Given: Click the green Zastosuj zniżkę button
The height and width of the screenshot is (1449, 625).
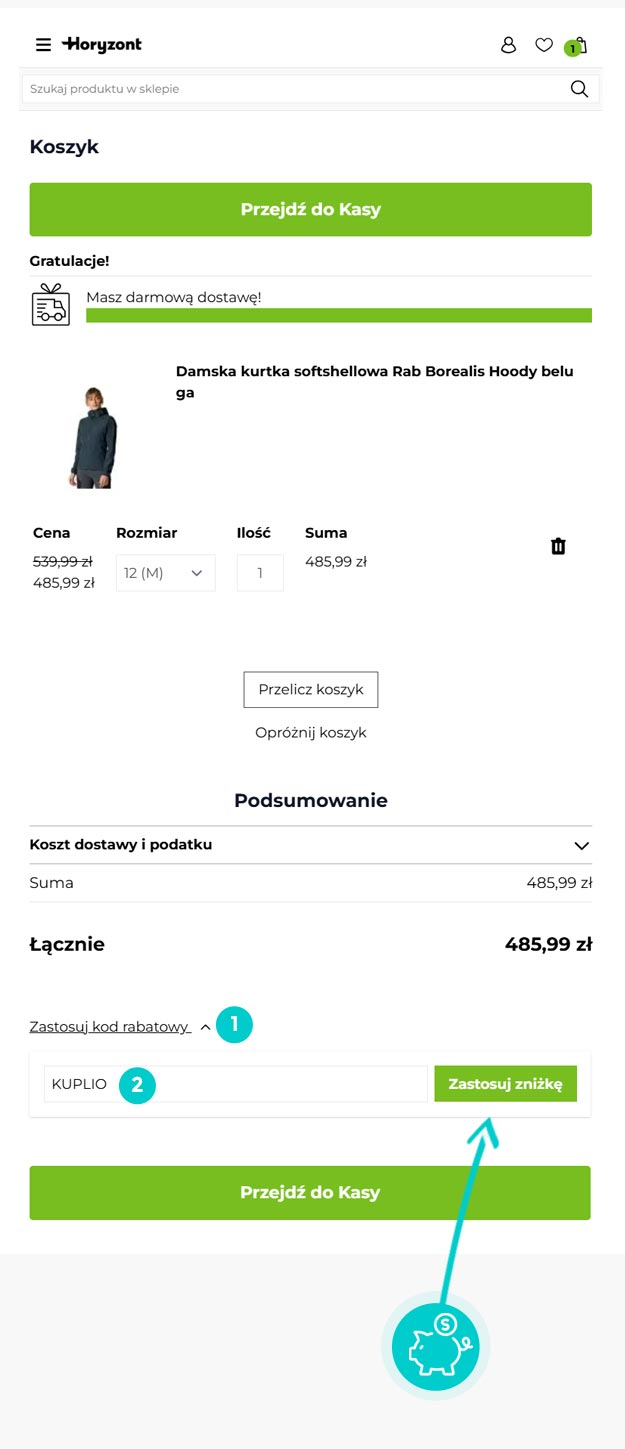Looking at the screenshot, I should [x=505, y=1083].
